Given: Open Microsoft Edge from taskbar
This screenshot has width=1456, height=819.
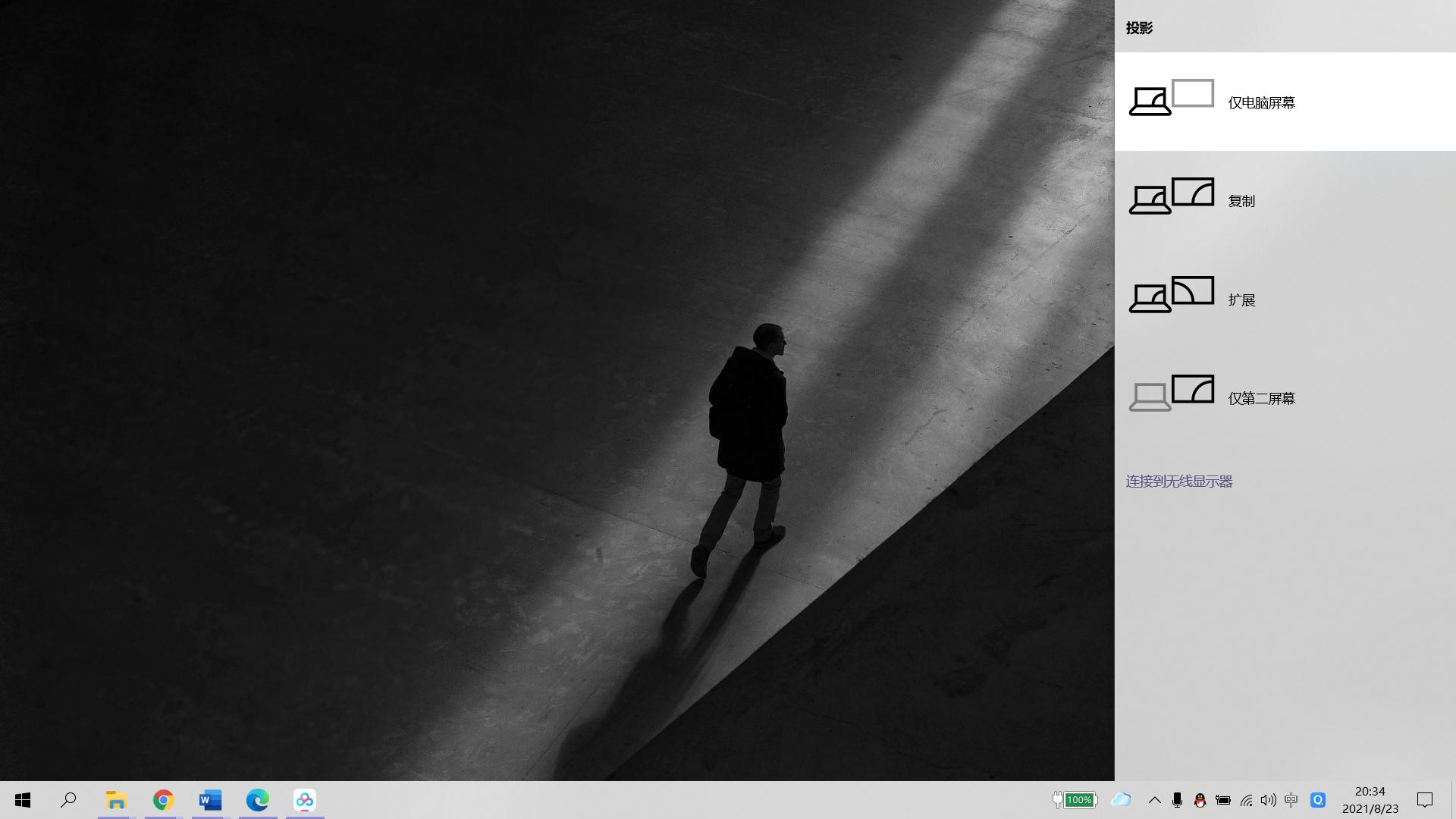Looking at the screenshot, I should [258, 800].
